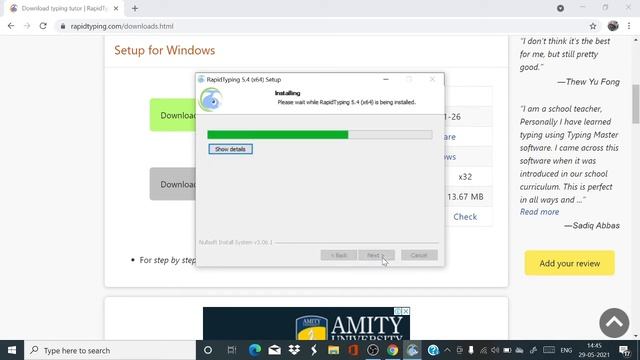Reload the rapidtyping downloads page
This screenshot has height=360, width=640.
[43, 26]
